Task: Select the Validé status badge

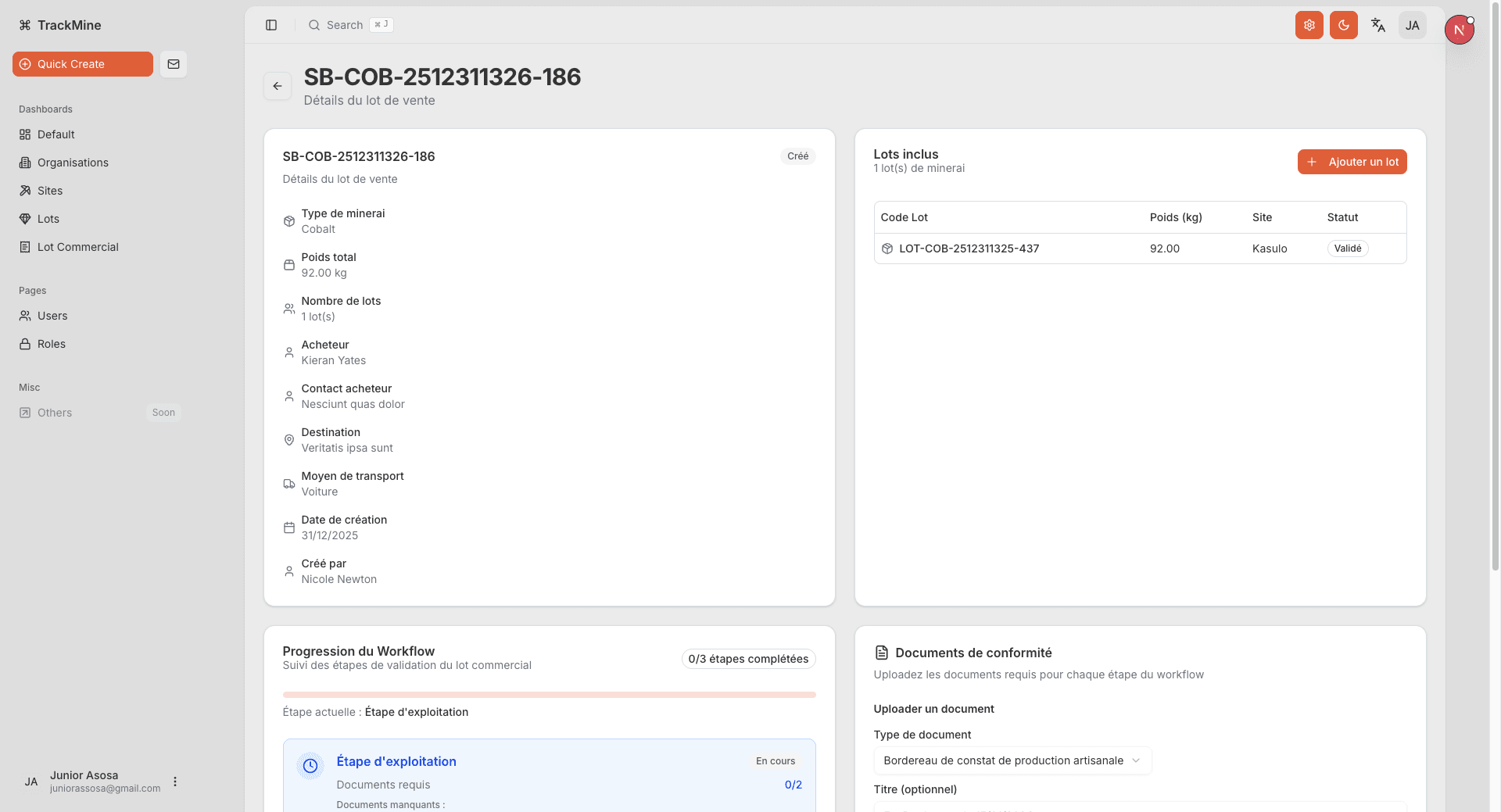Action: point(1348,248)
